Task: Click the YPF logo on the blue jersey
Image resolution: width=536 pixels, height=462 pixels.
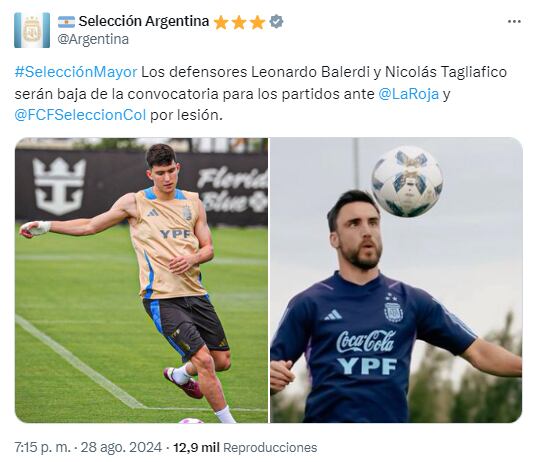Action: click(366, 366)
